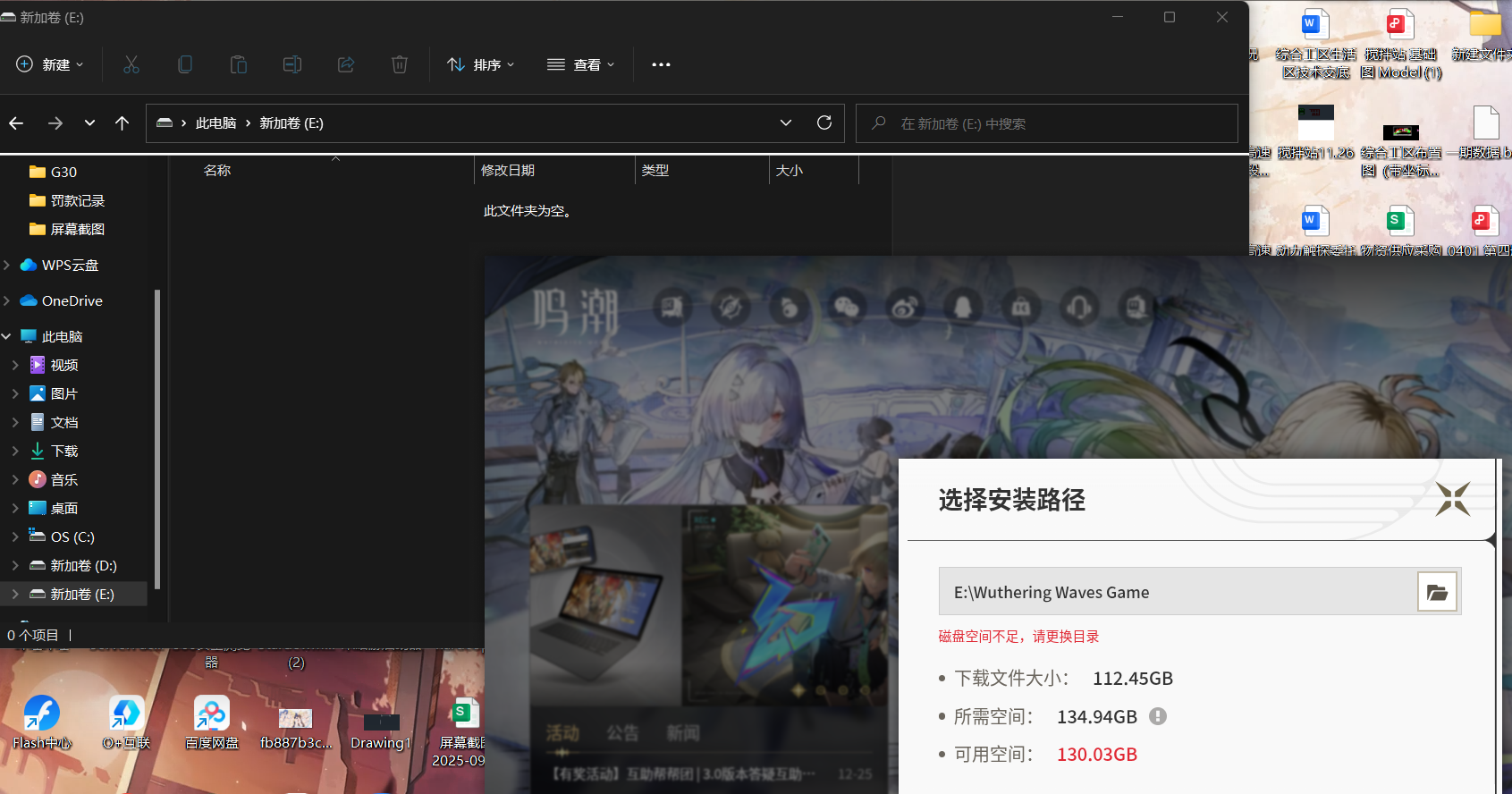Open the three-dot more options menu

[661, 64]
